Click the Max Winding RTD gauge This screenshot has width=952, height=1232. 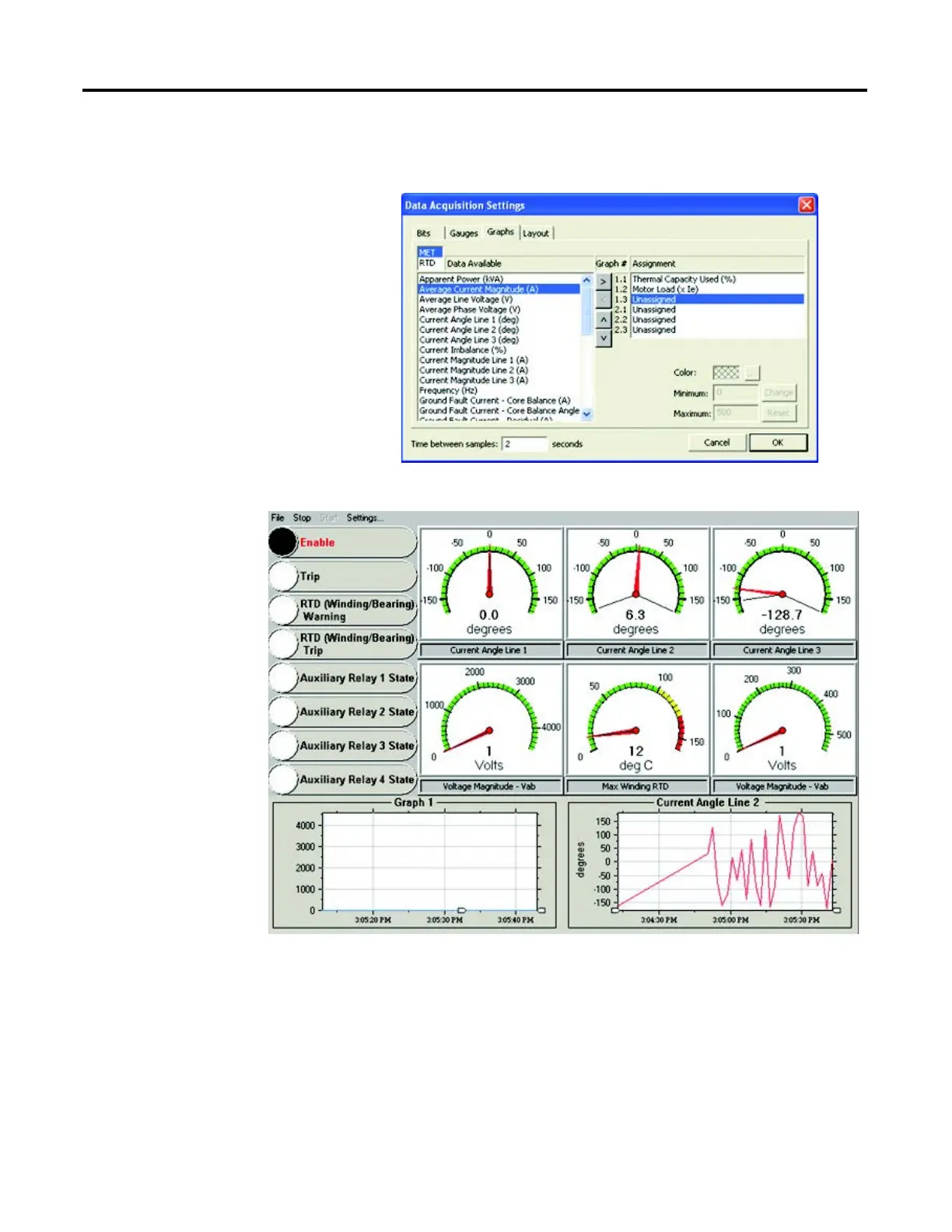coord(636,719)
